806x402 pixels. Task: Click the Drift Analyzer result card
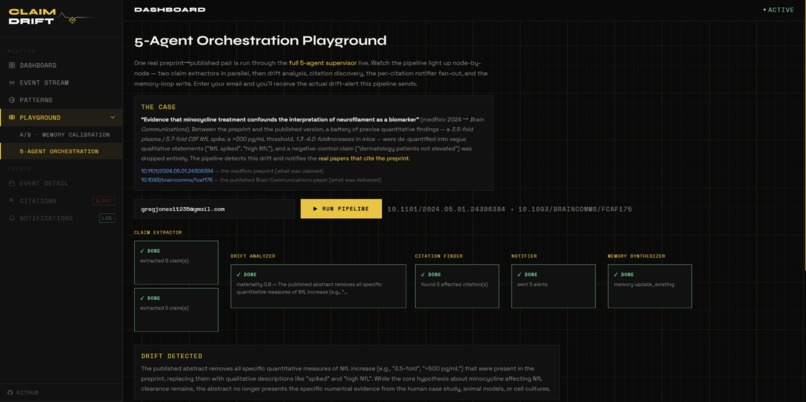pyautogui.click(x=318, y=286)
